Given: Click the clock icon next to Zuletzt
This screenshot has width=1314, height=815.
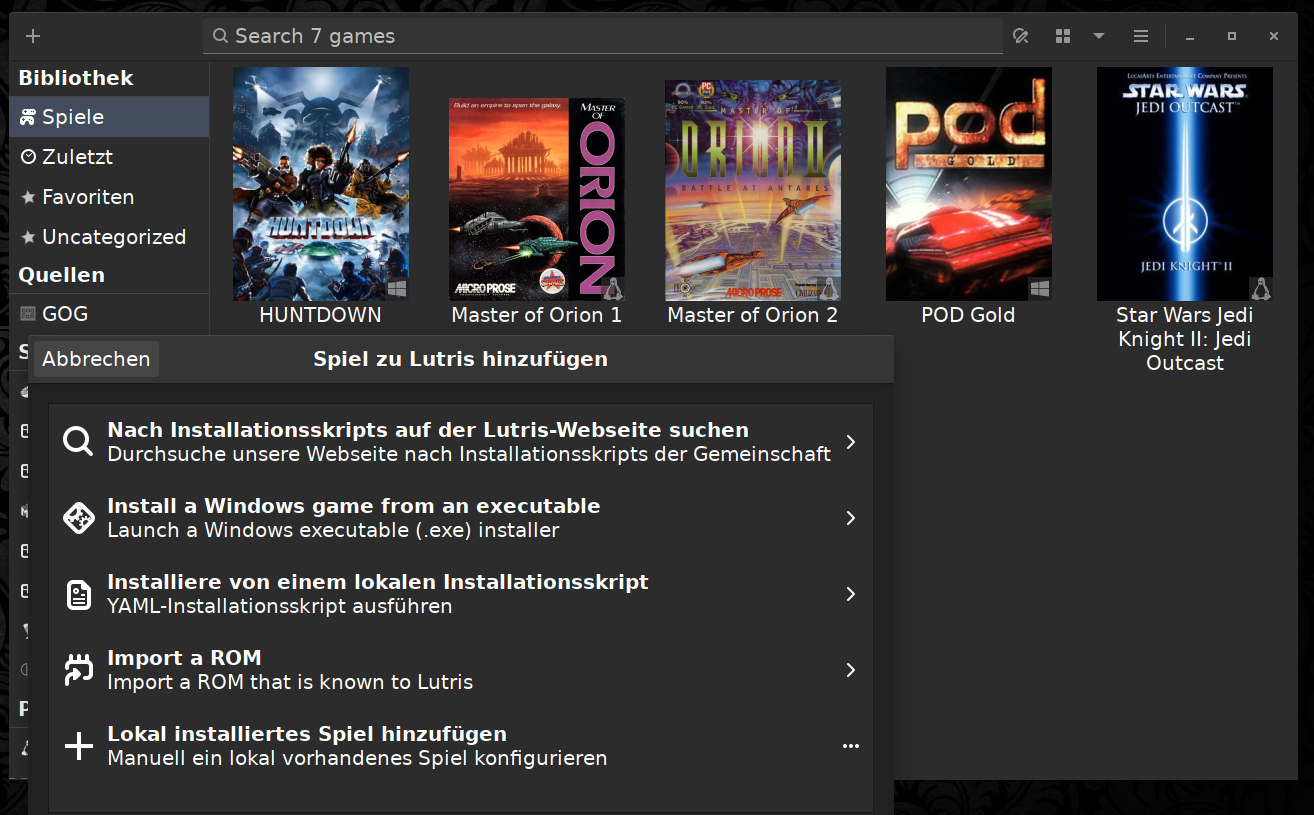Looking at the screenshot, I should coord(28,157).
